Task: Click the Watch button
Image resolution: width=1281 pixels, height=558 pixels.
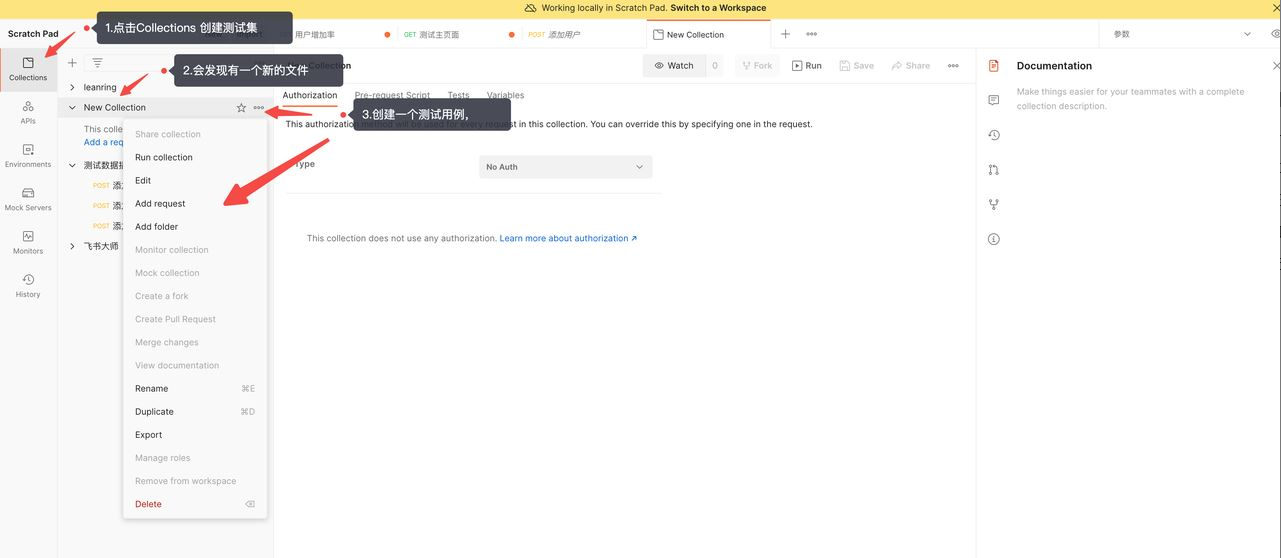Action: tap(673, 66)
